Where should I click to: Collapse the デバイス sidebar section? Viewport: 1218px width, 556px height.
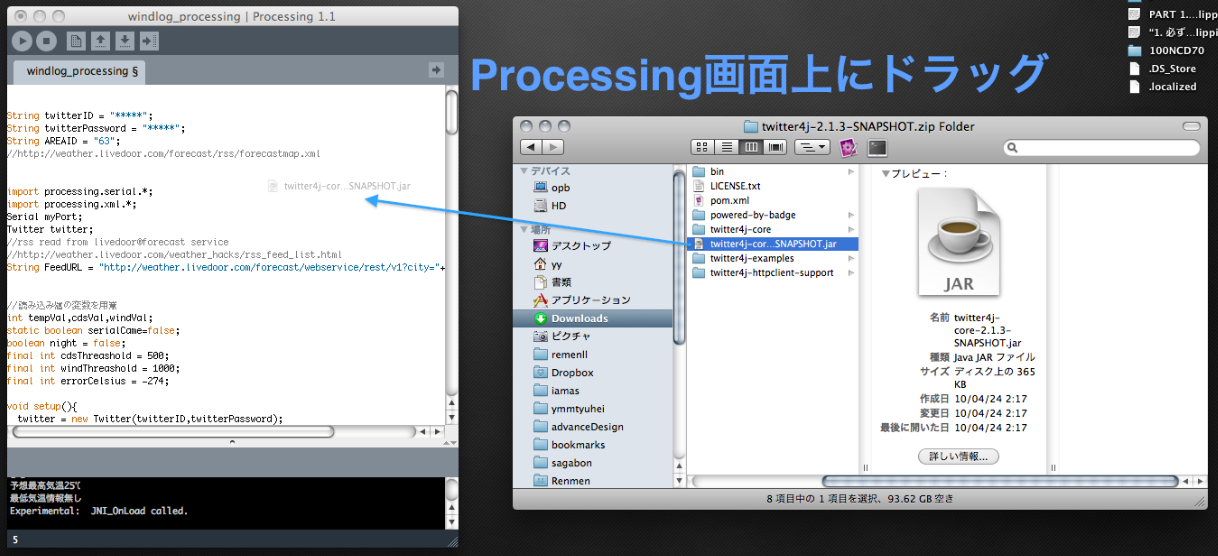point(524,171)
